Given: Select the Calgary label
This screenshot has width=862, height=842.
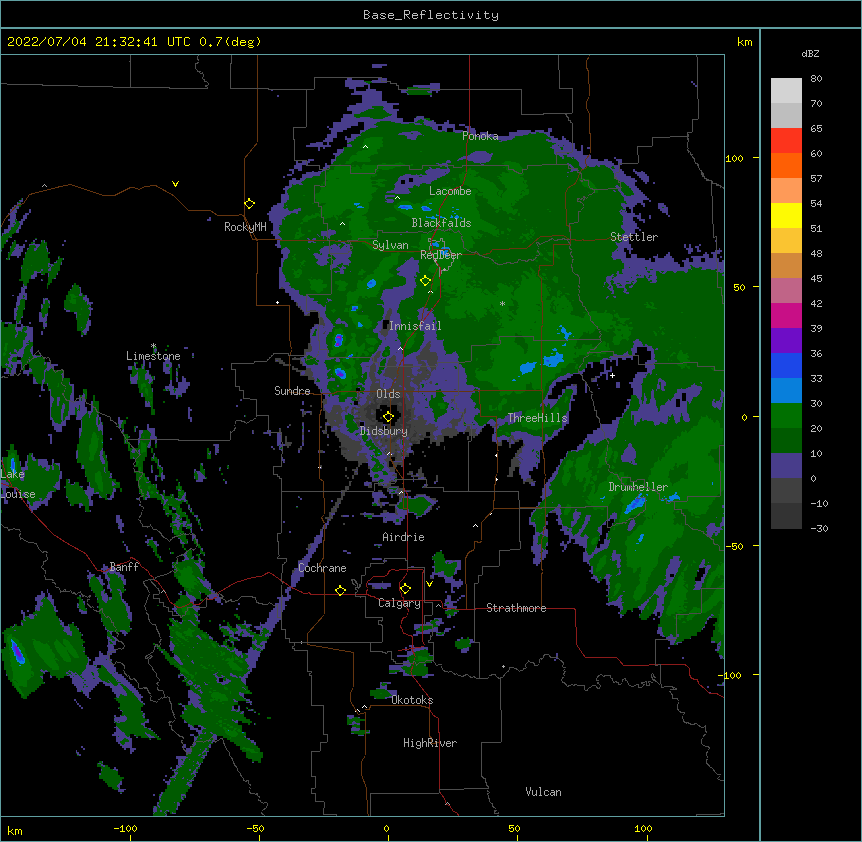Looking at the screenshot, I should coord(399,603).
